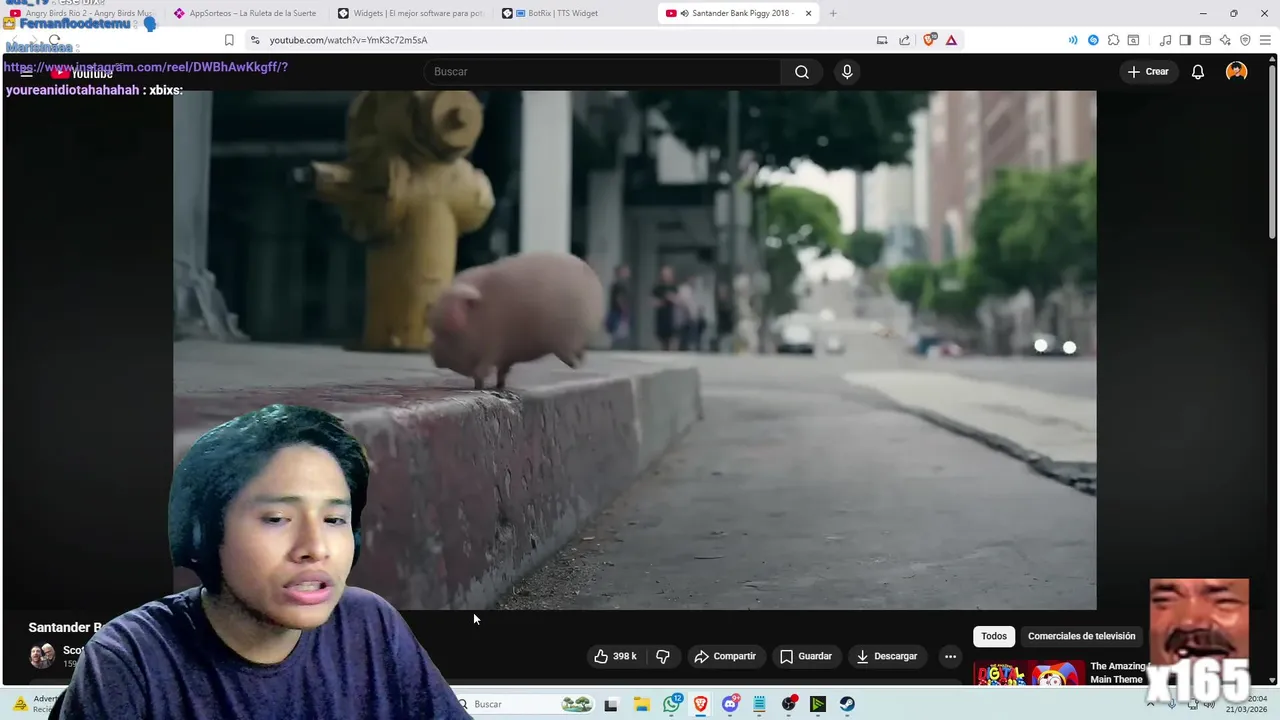This screenshot has width=1280, height=720.
Task: Click the address bar URL
Action: tap(348, 40)
